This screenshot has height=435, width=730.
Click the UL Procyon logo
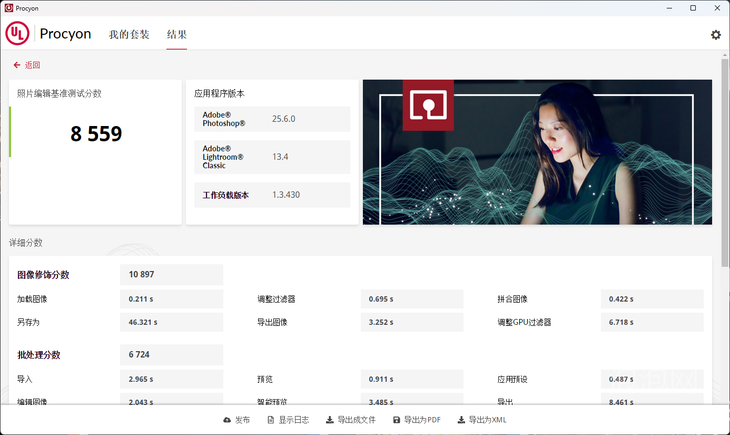pos(48,34)
